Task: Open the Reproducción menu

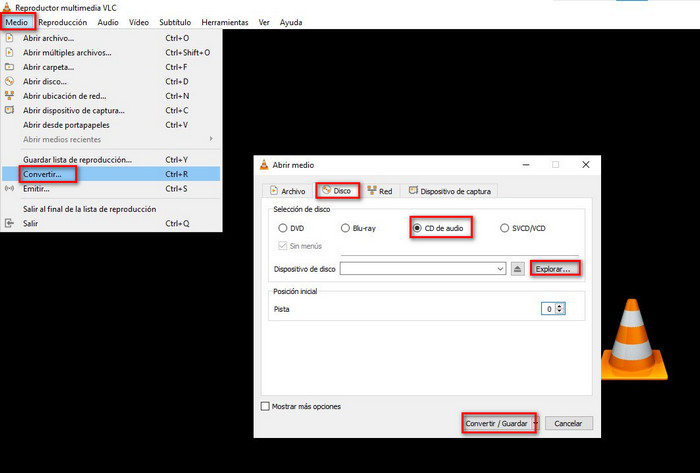Action: [62, 22]
